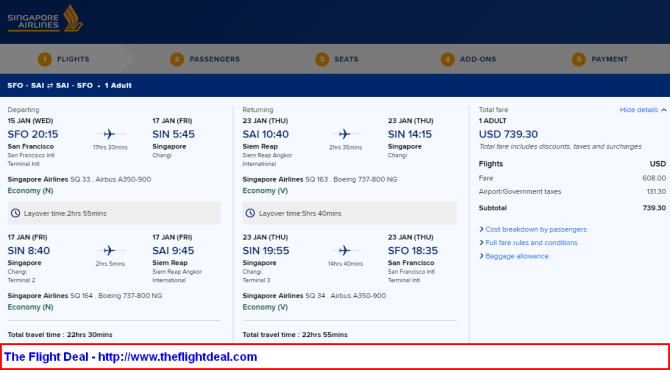The height and width of the screenshot is (370, 670).
Task: Select step 4 Add-ons number circle
Action: click(447, 59)
